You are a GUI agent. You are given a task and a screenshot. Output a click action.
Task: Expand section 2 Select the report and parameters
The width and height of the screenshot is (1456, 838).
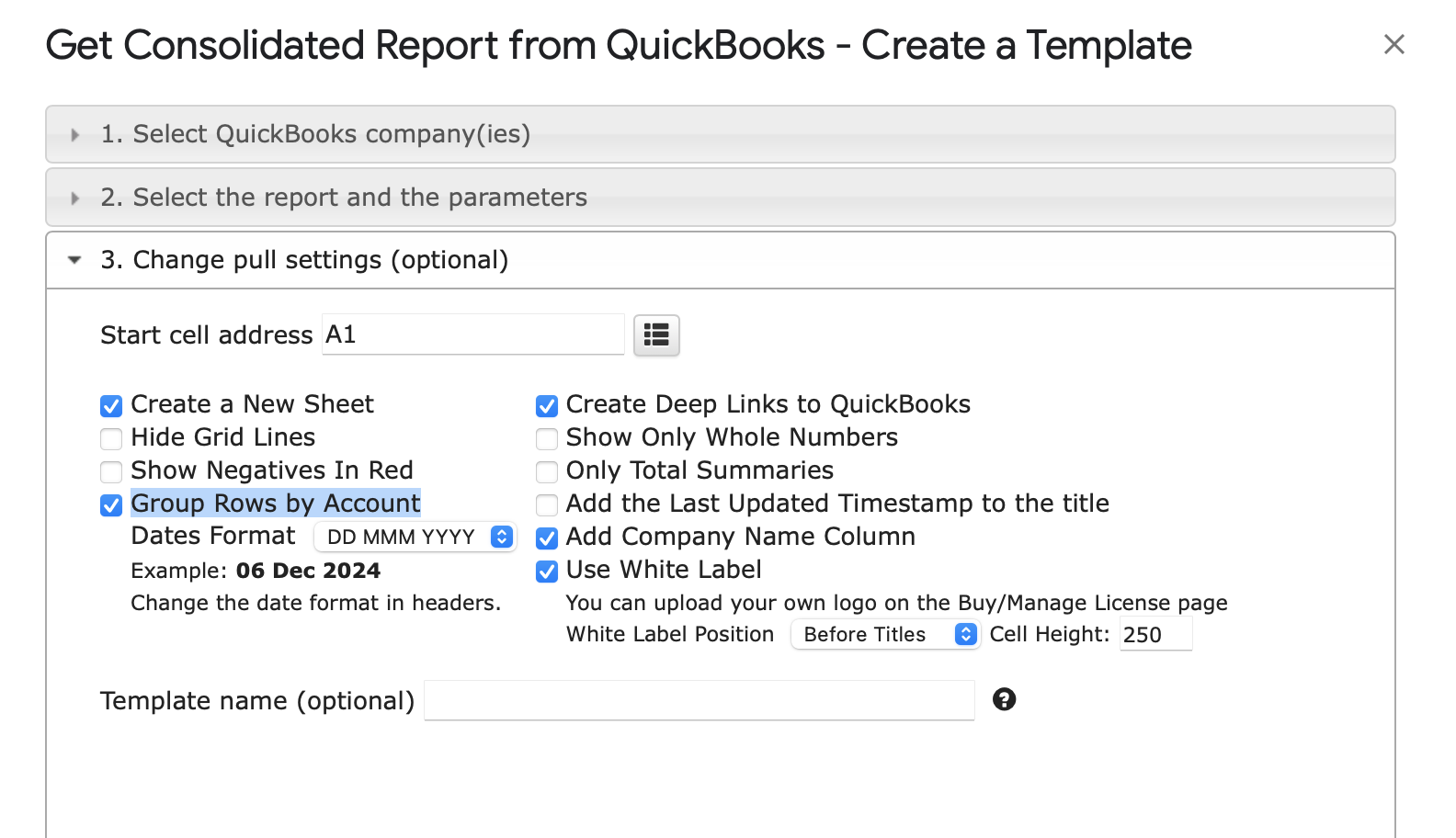(721, 198)
